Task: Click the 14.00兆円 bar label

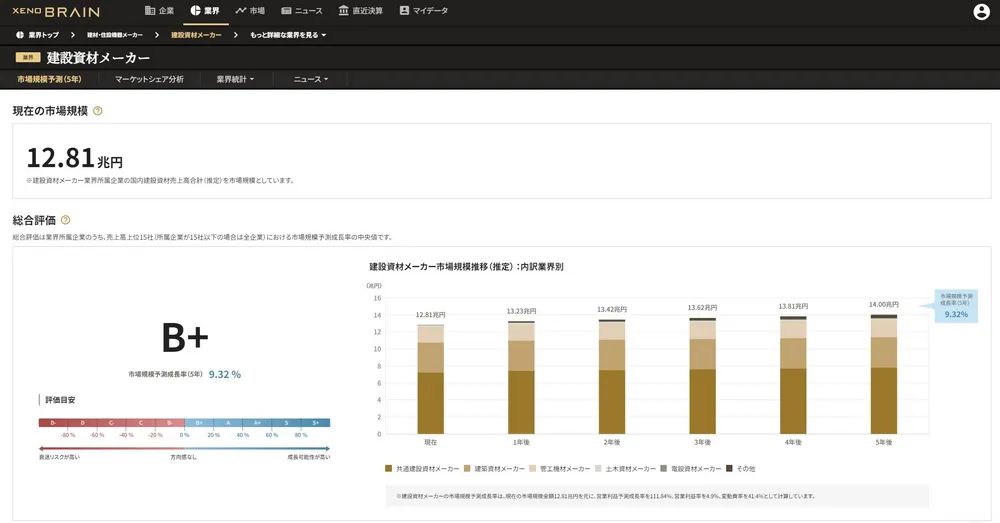Action: pos(883,304)
